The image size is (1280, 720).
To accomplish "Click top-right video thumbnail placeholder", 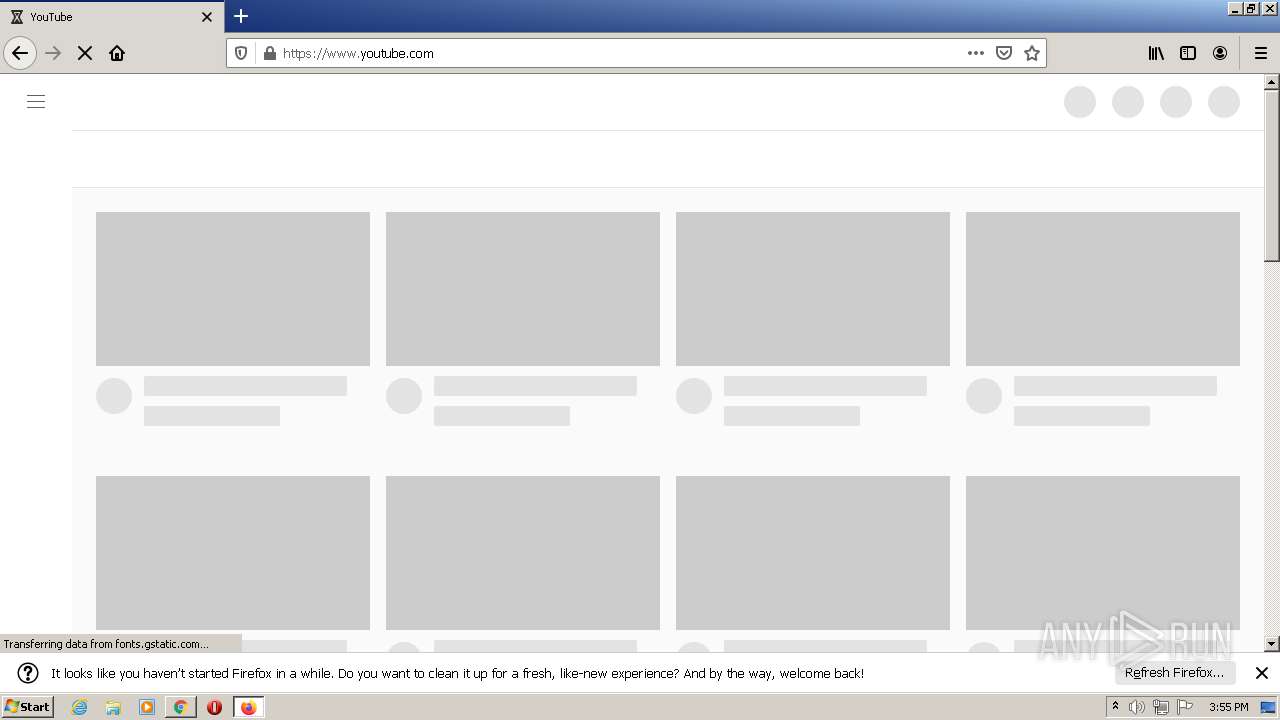I will click(x=1103, y=289).
